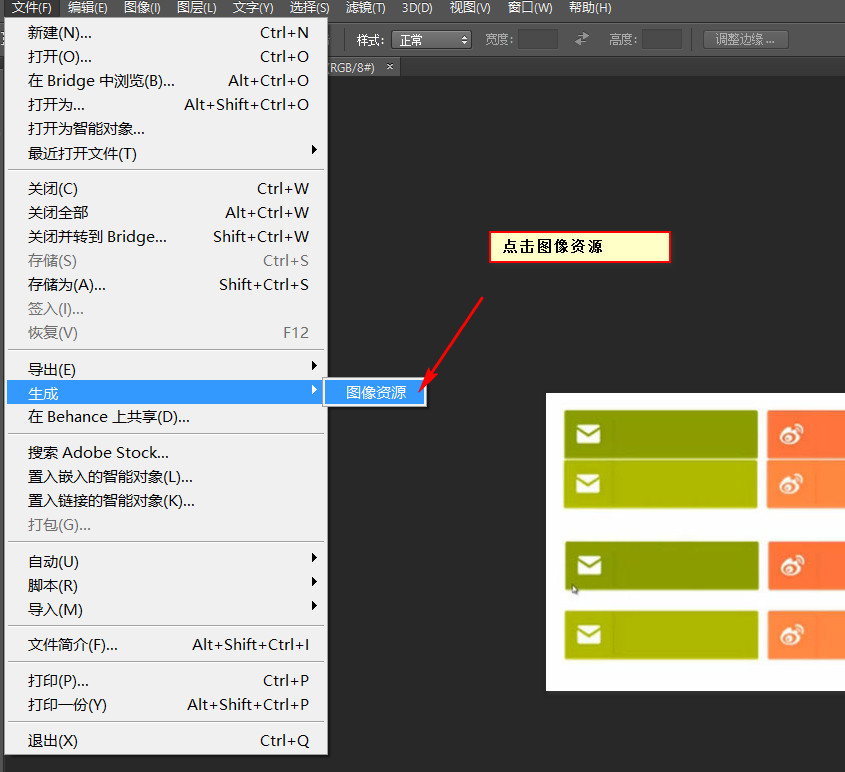Open the 图层(L) layer menu
Image resolution: width=845 pixels, height=772 pixels.
196,8
